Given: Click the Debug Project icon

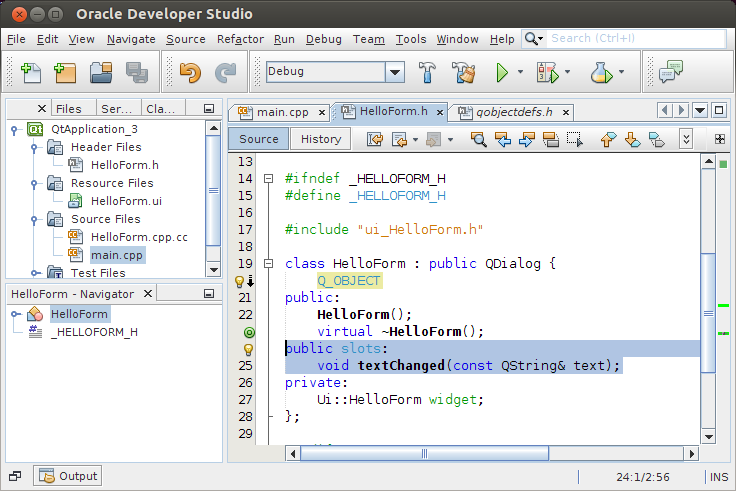Looking at the screenshot, I should (x=547, y=72).
